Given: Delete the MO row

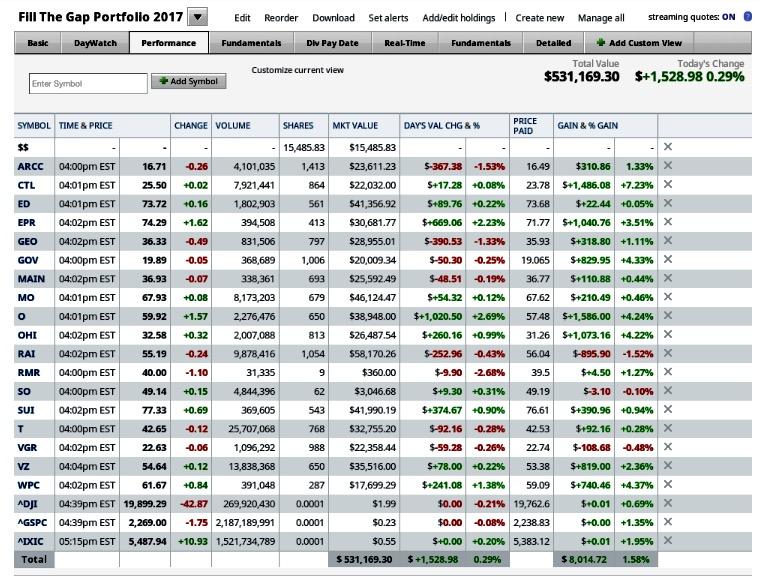Looking at the screenshot, I should tap(668, 297).
